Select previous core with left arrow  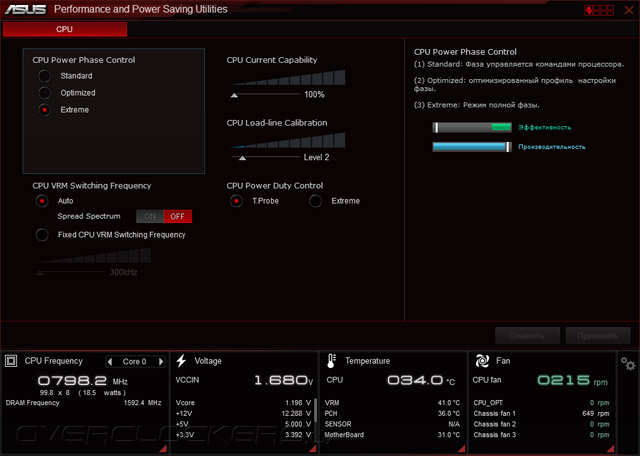pyautogui.click(x=110, y=362)
